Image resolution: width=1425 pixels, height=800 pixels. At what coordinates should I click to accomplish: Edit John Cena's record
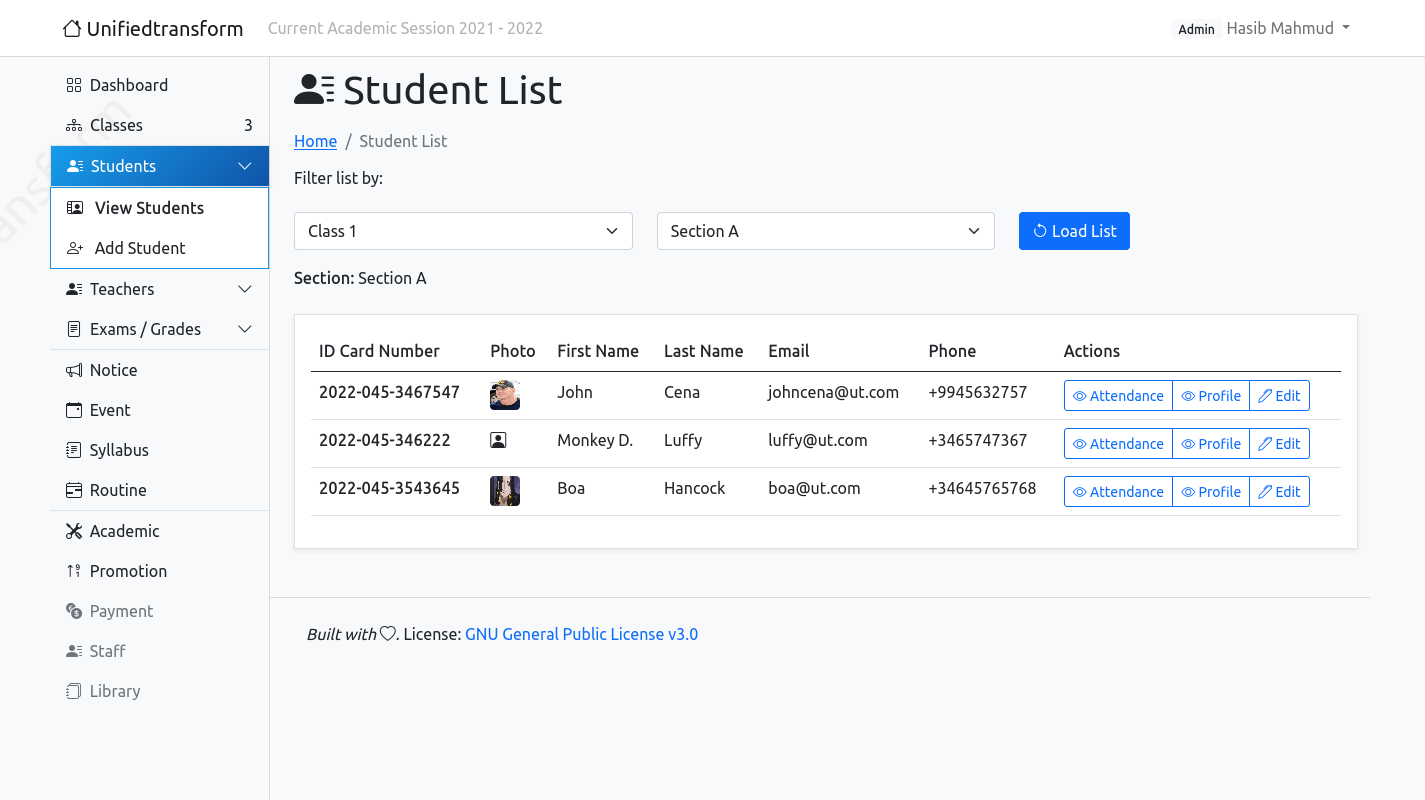(1279, 396)
